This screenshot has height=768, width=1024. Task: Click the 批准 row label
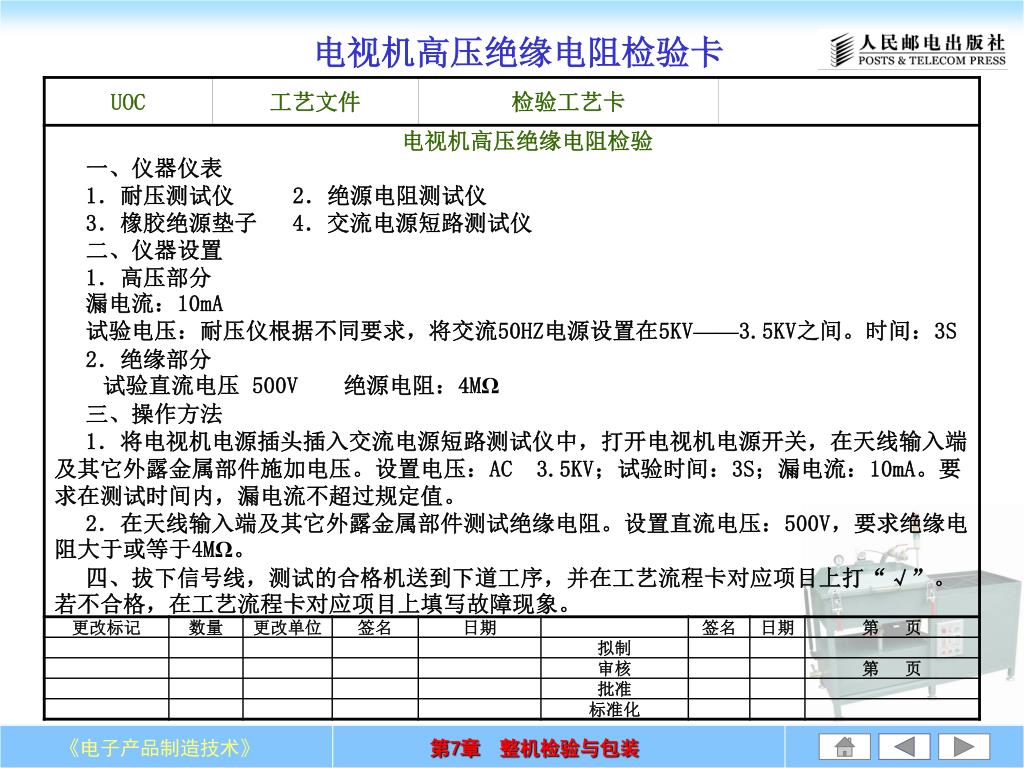coord(614,689)
